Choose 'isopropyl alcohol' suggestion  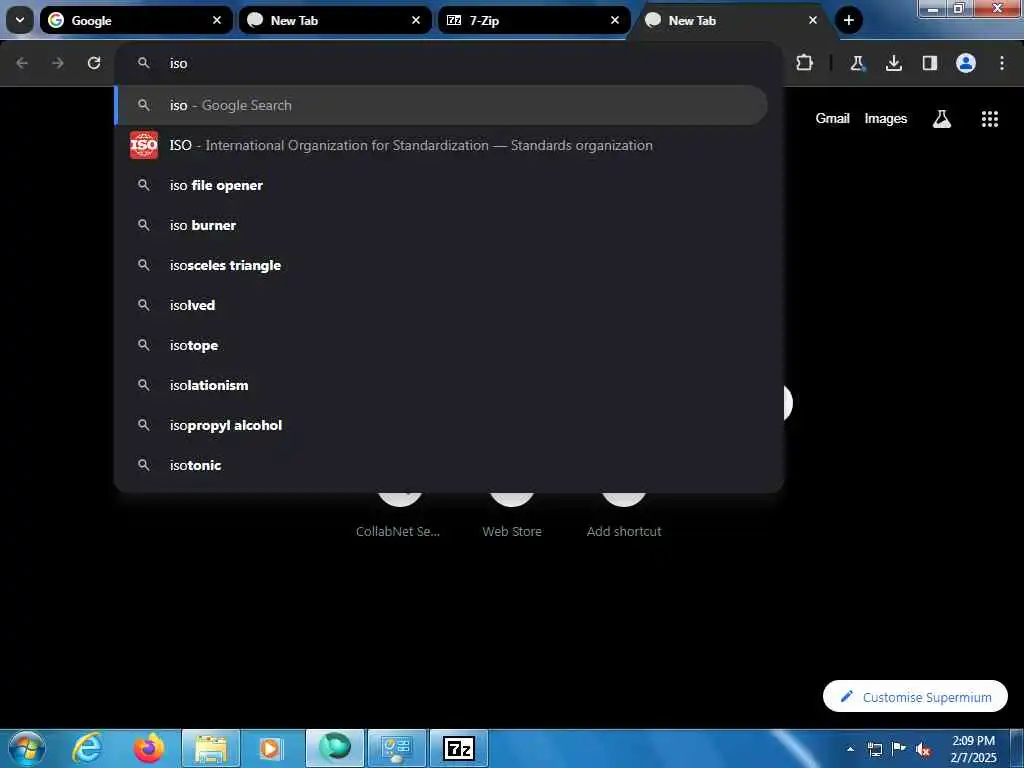(441, 425)
